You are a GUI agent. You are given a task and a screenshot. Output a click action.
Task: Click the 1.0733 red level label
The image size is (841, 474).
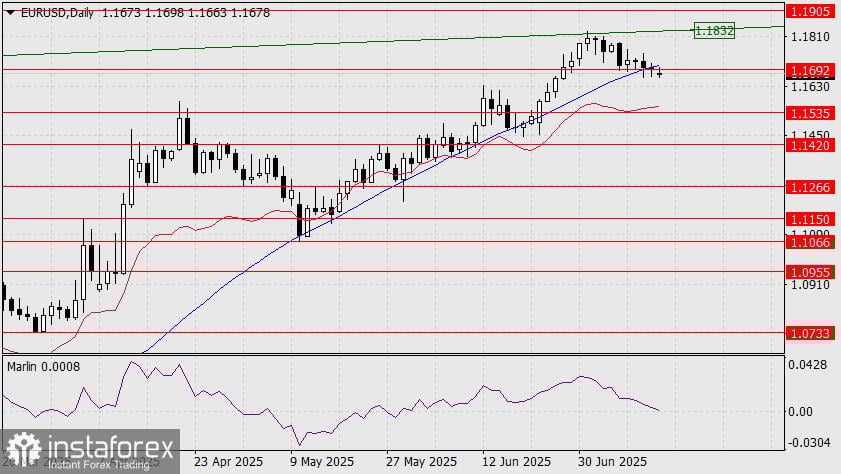tap(810, 334)
